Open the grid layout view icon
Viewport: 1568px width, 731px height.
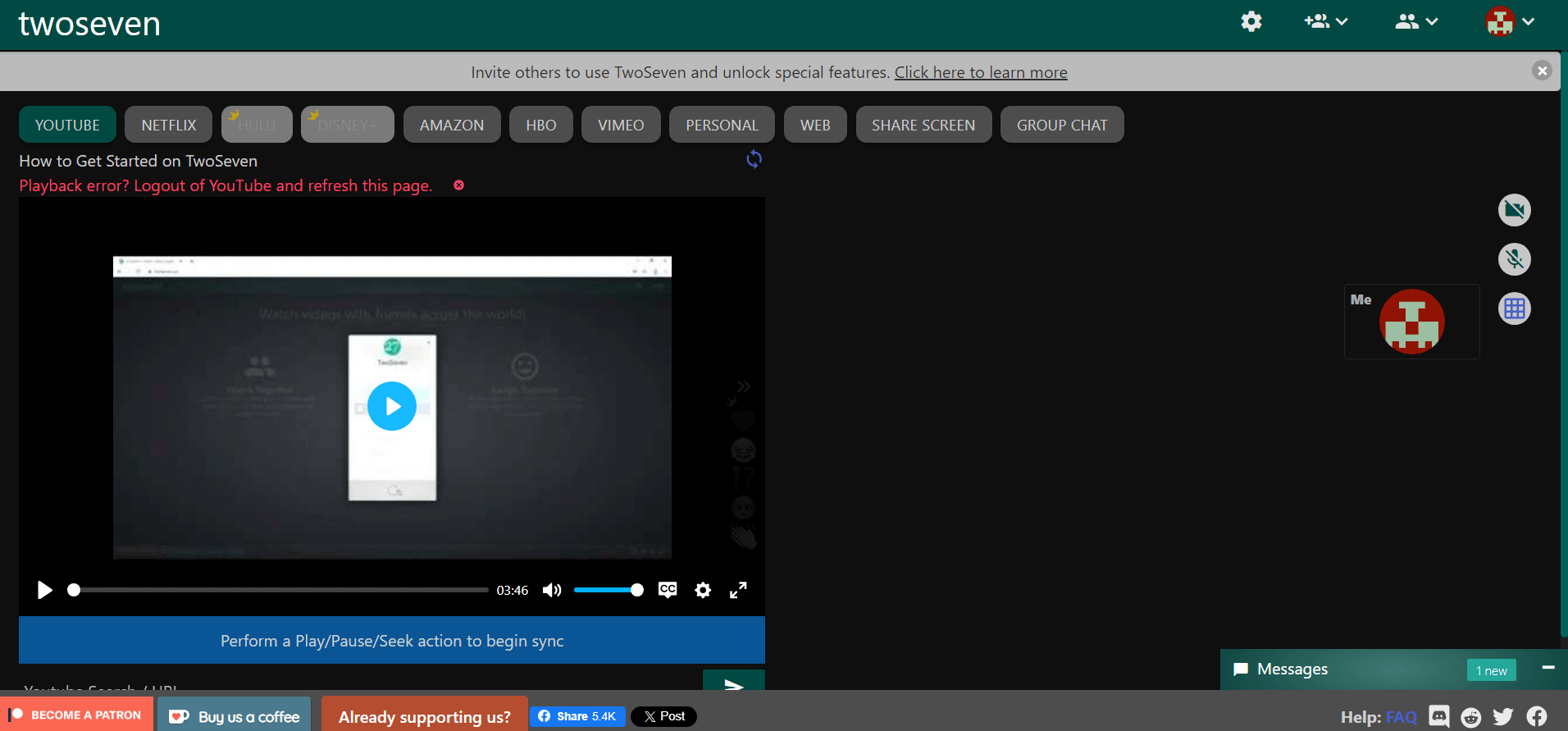pos(1514,309)
